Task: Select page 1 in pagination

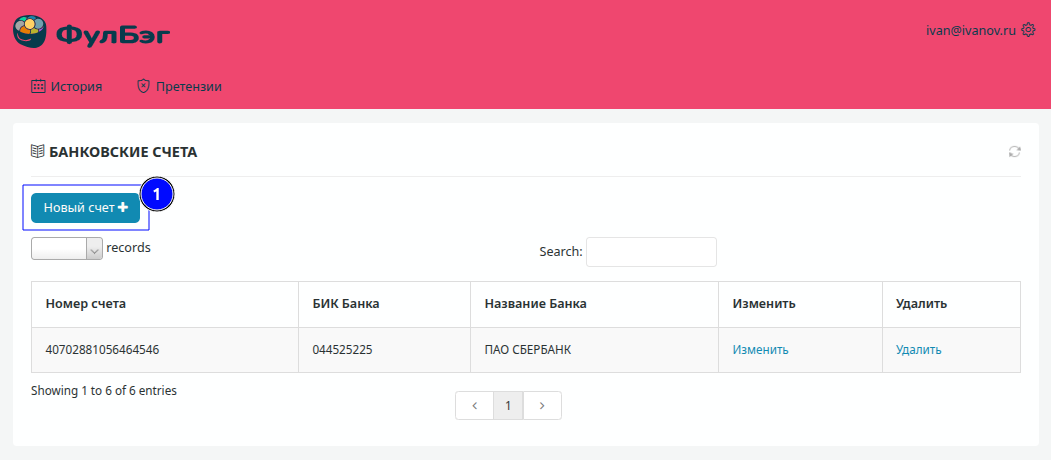Action: pyautogui.click(x=508, y=406)
